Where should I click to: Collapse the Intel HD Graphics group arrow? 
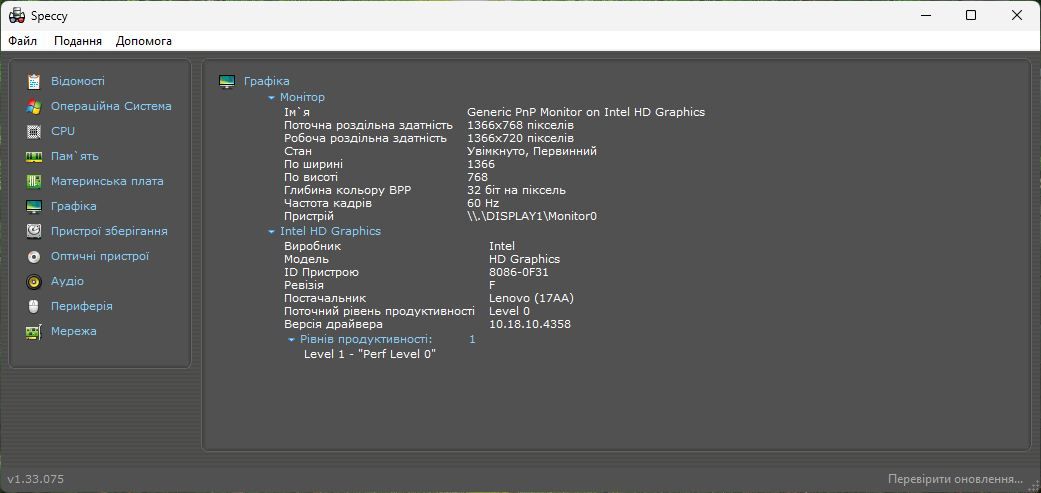(271, 232)
